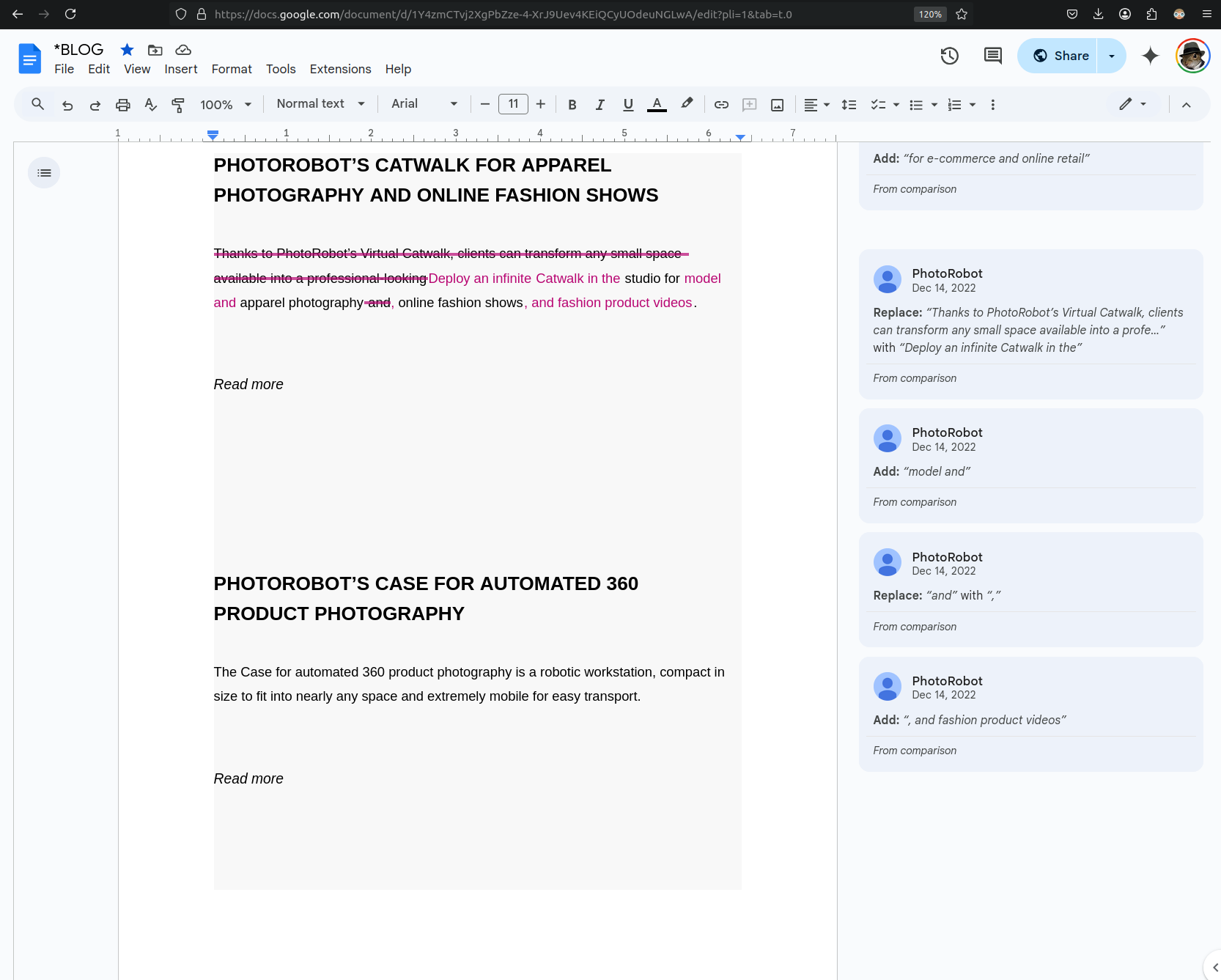This screenshot has width=1221, height=980.
Task: Open zoom level 100% dropdown
Action: pyautogui.click(x=226, y=105)
